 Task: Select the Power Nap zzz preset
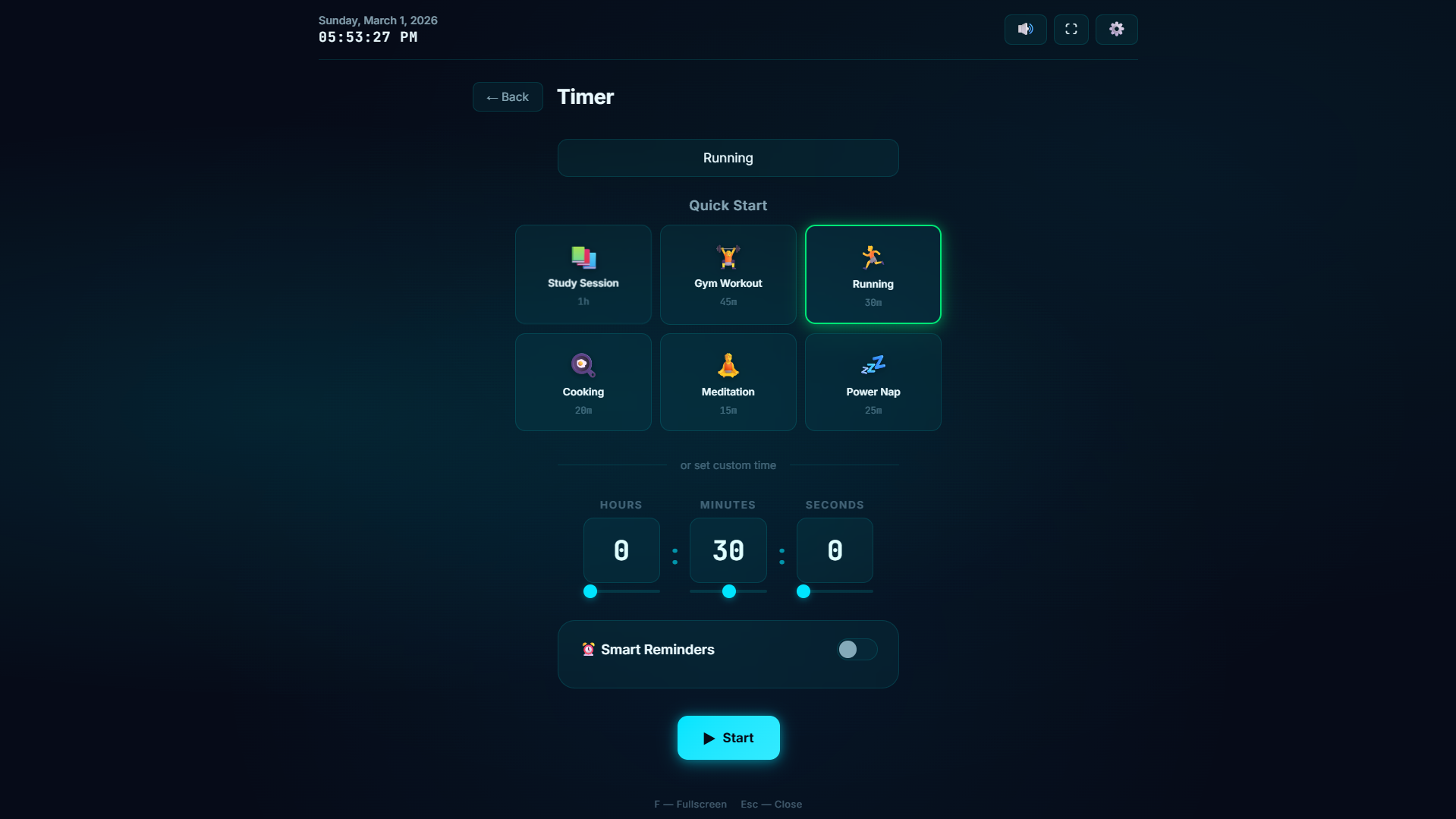[x=873, y=366]
